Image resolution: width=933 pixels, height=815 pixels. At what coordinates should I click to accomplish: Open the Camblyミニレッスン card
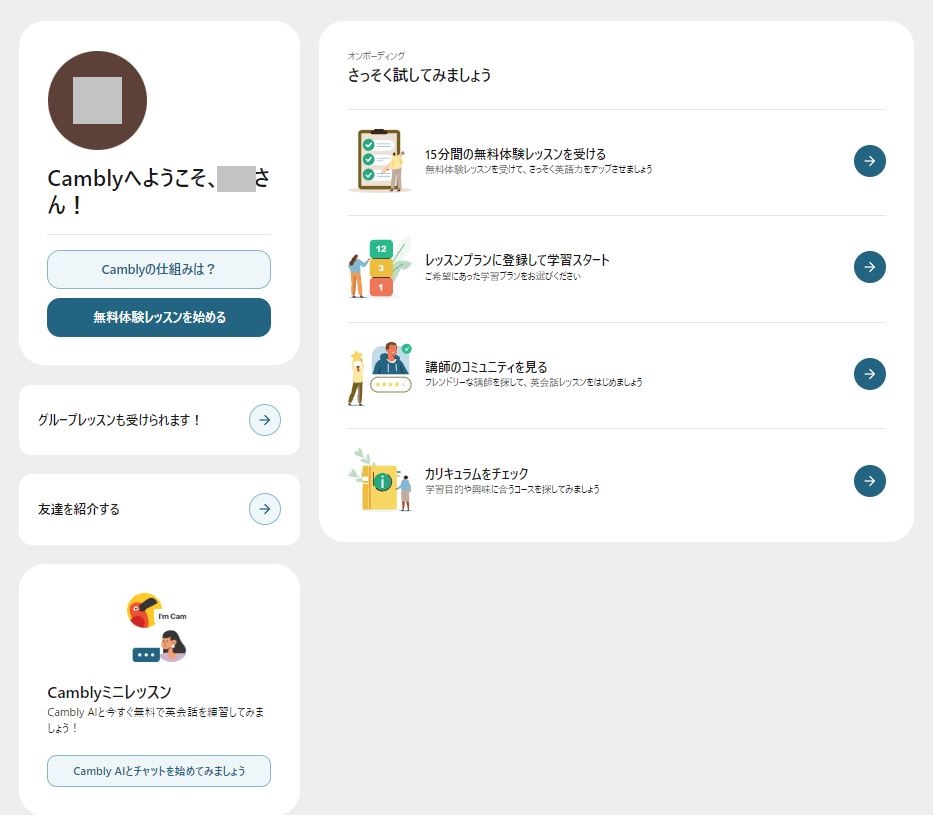tap(158, 692)
